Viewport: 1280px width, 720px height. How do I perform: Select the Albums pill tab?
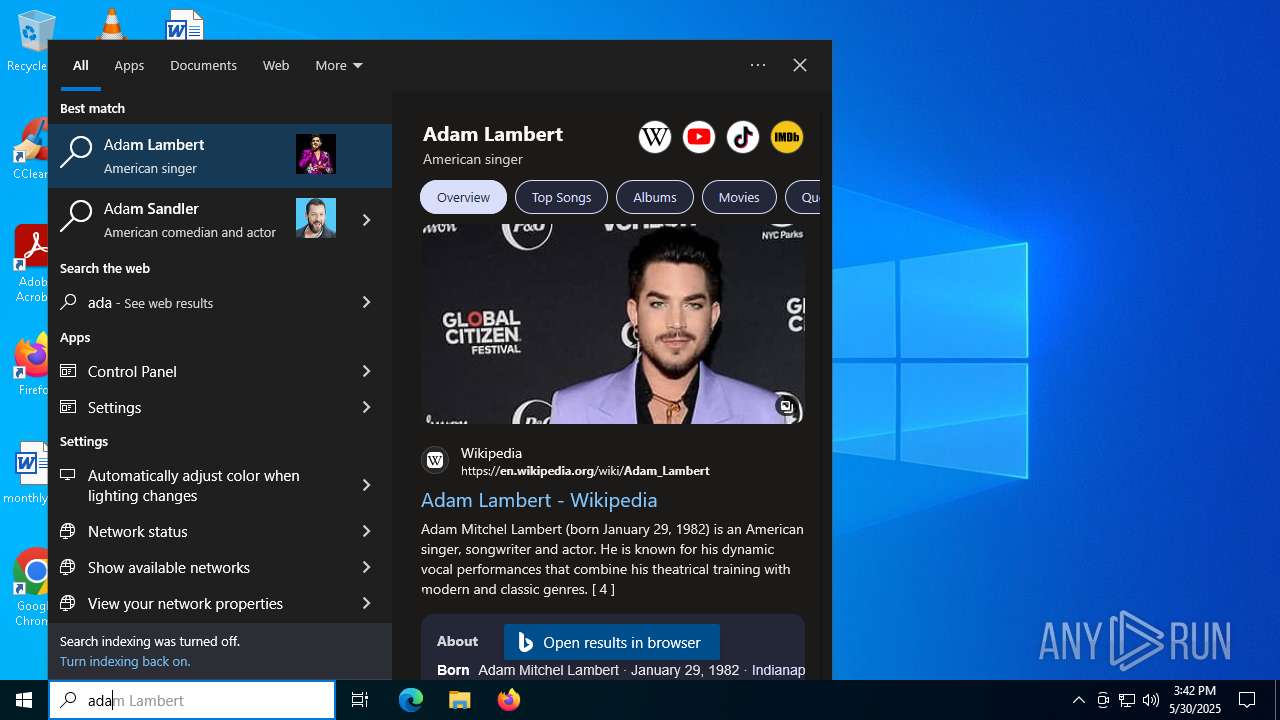click(655, 197)
